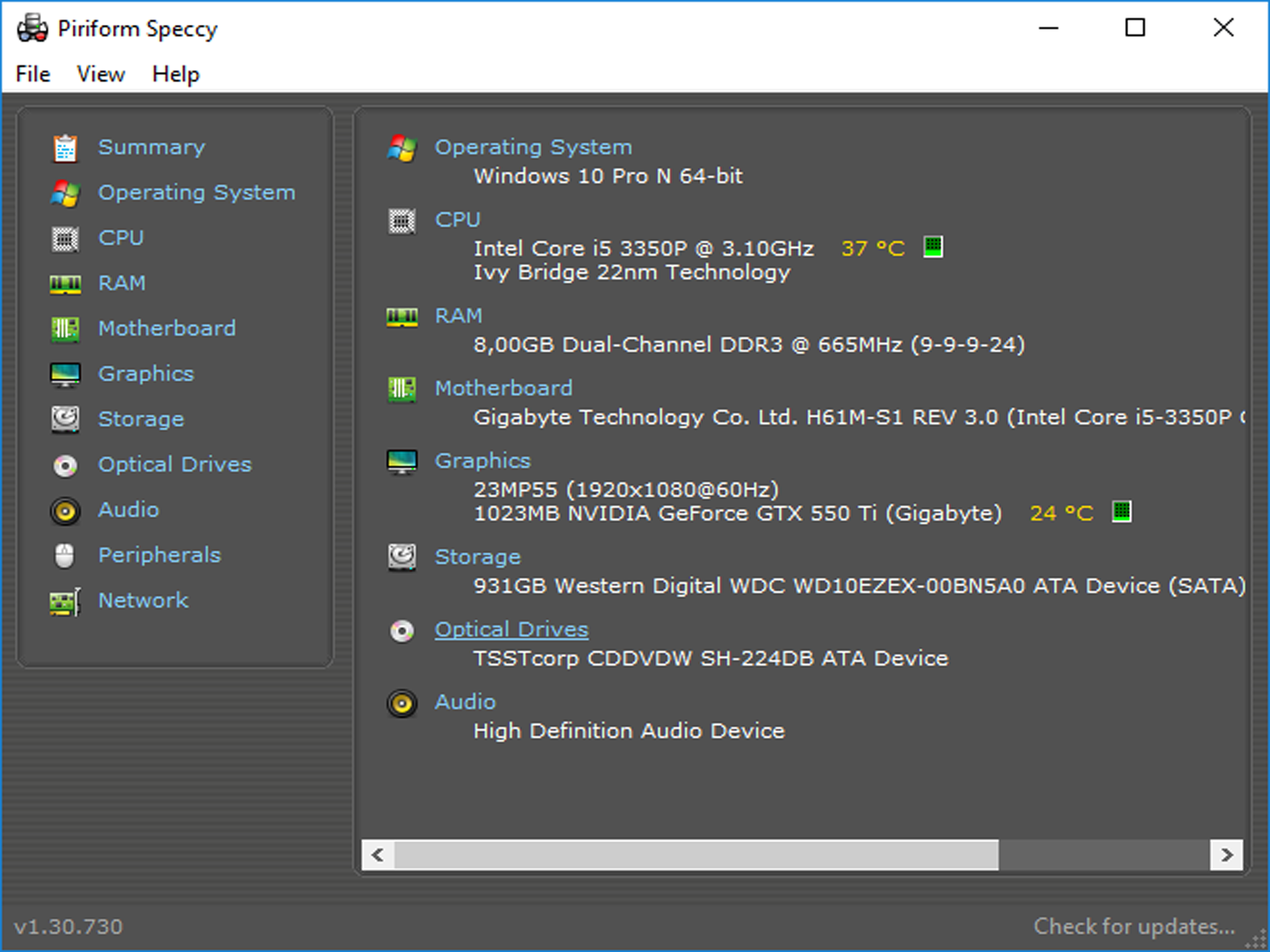Open the File menu
This screenshot has width=1270, height=952.
pos(33,74)
